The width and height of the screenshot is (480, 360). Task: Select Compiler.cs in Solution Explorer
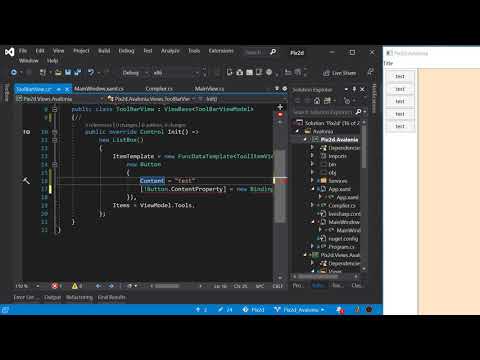[342, 205]
